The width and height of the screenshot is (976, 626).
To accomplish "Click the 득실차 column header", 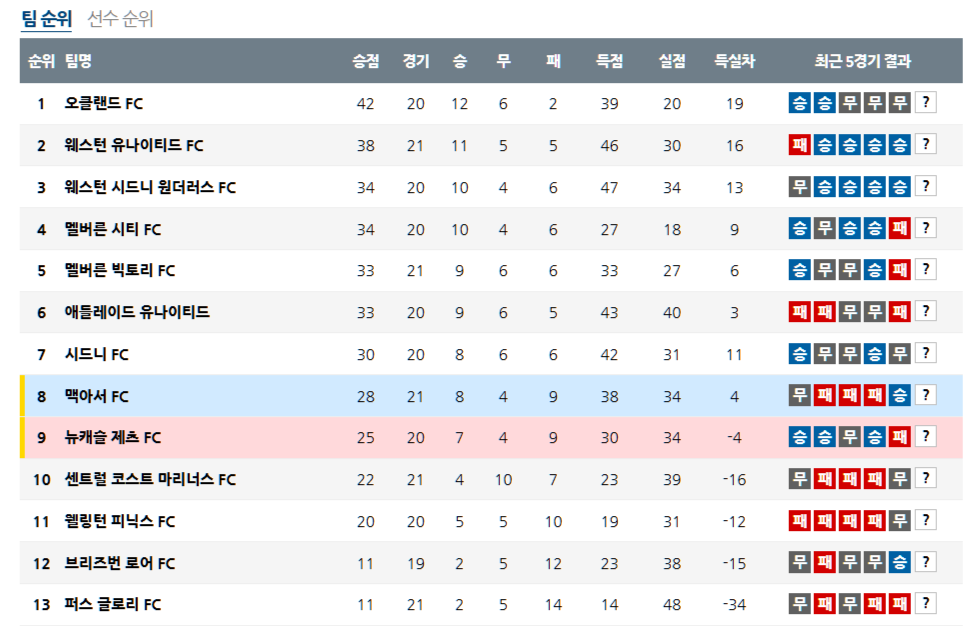I will [734, 61].
